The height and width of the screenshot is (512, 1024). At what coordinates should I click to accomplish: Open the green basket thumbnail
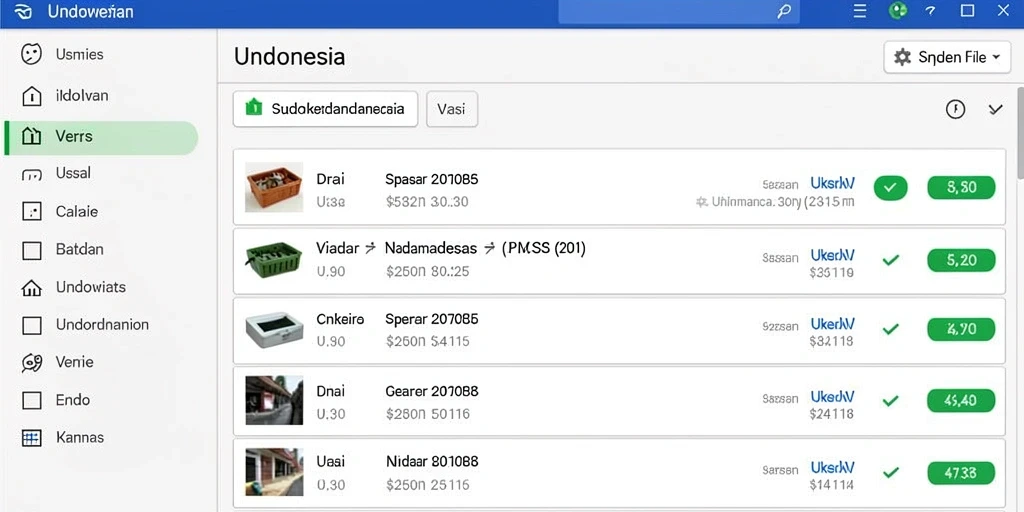tap(274, 259)
